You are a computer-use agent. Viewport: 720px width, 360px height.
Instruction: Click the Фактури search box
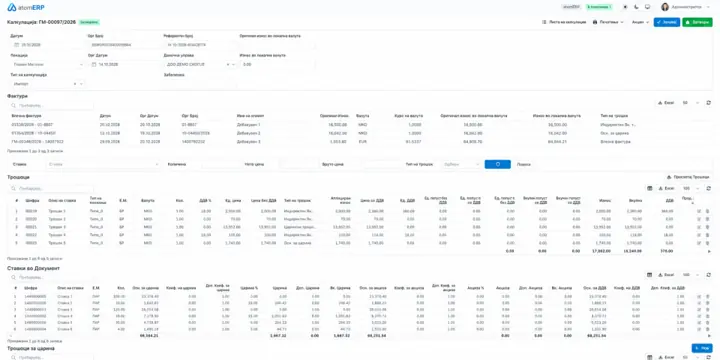point(51,106)
